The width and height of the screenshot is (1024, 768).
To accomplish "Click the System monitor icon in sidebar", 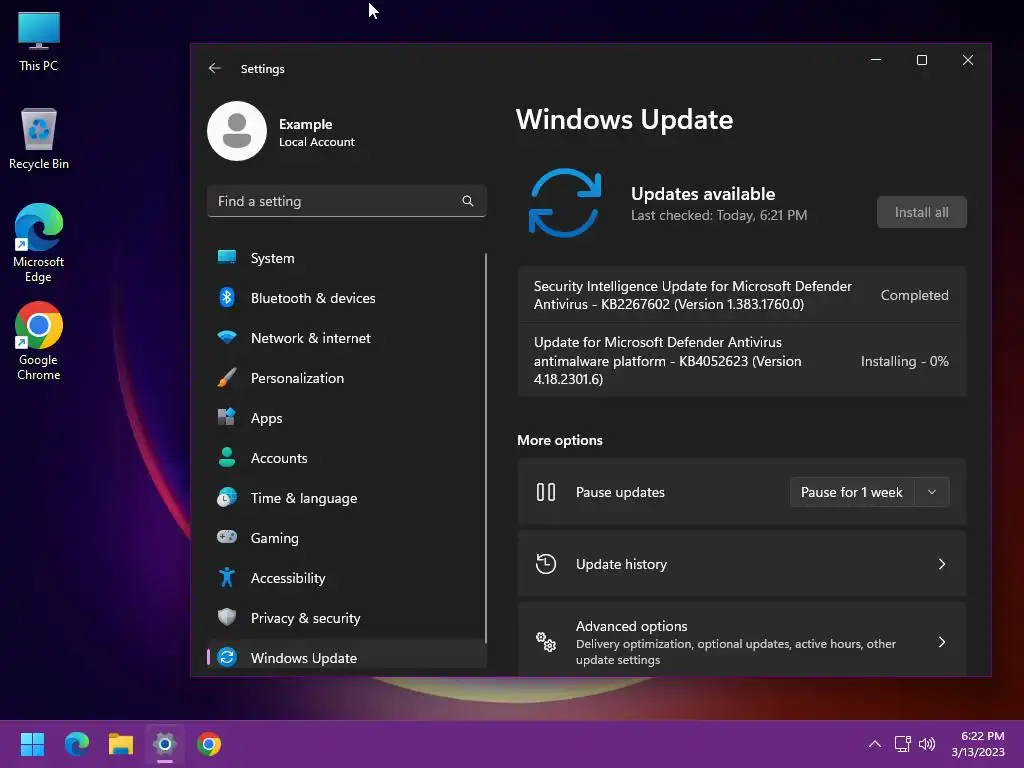I will [x=227, y=257].
